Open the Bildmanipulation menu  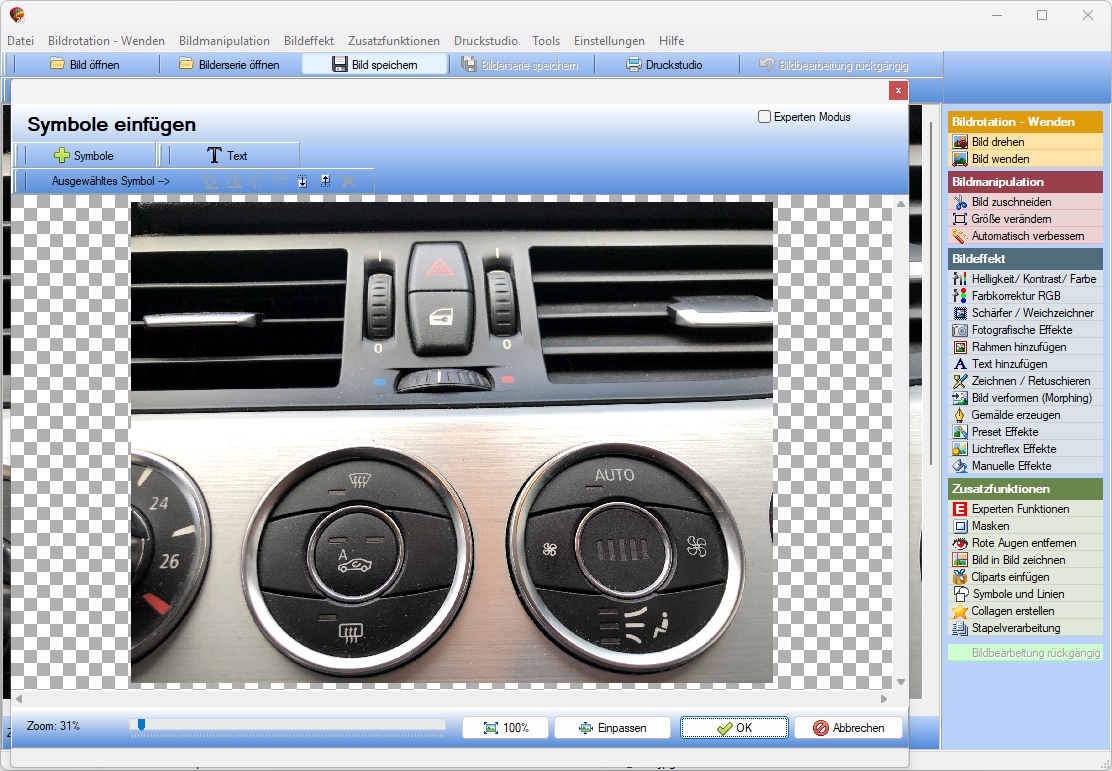click(x=224, y=40)
